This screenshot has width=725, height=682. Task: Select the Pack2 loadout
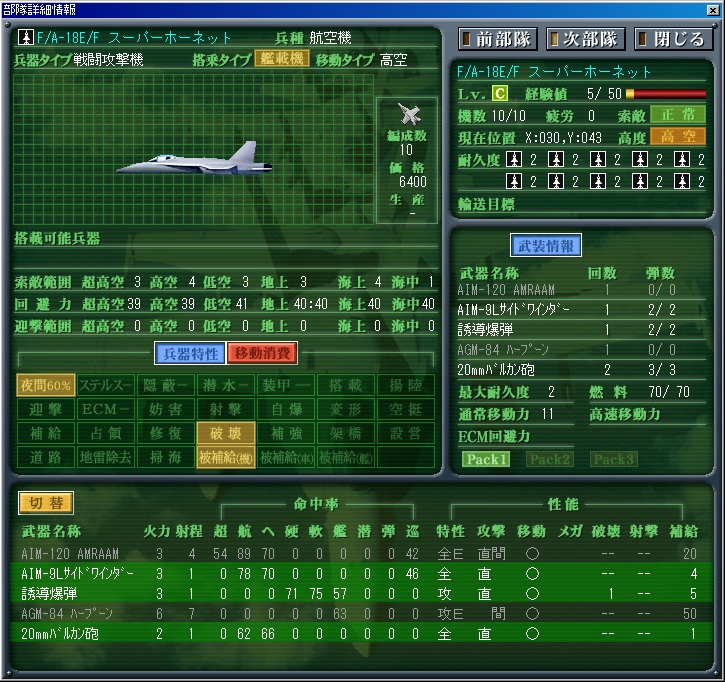tap(550, 459)
